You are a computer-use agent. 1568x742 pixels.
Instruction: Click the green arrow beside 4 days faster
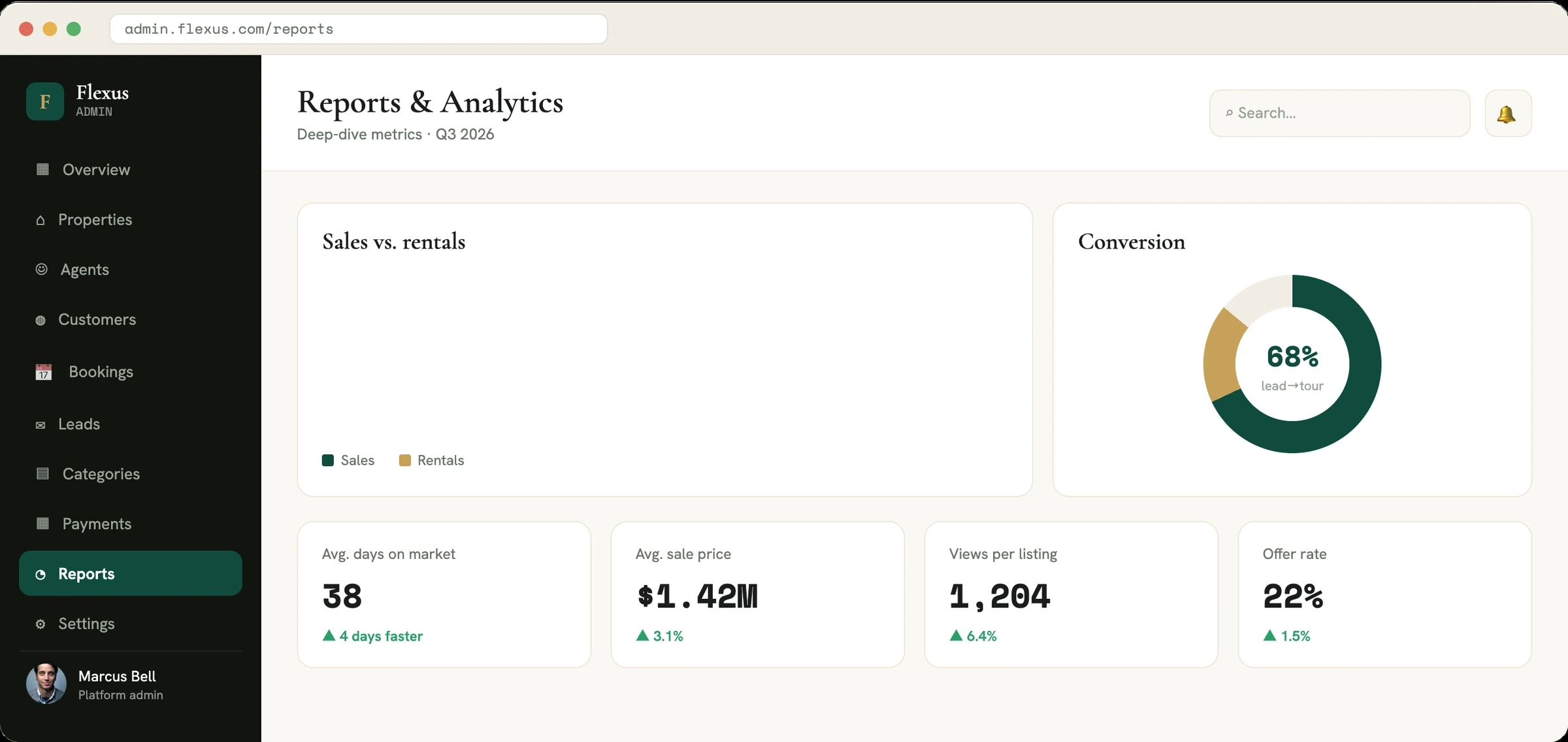coord(329,635)
